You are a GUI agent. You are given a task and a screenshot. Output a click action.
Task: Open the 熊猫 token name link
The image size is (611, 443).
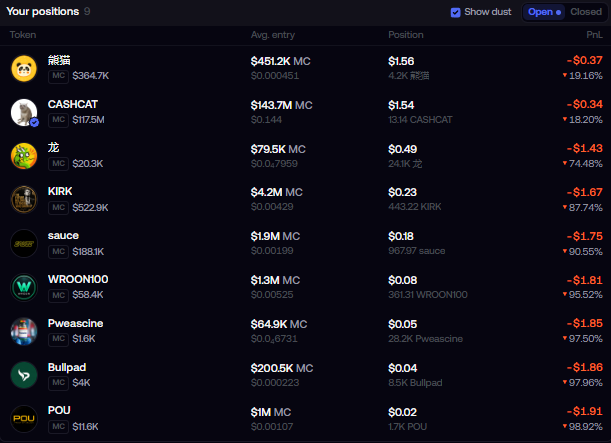pyautogui.click(x=59, y=60)
